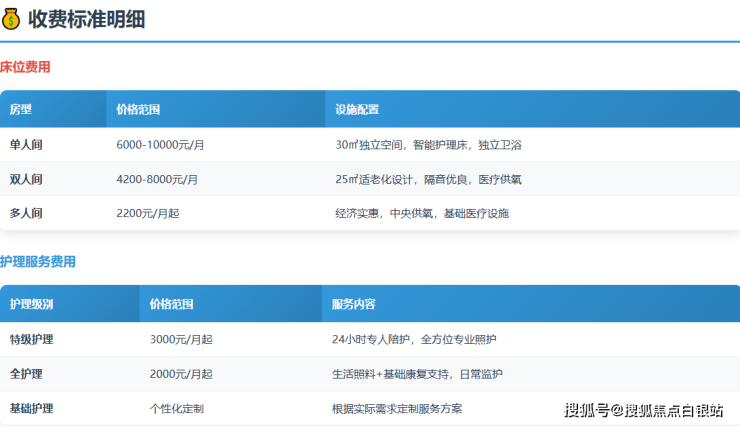Click the 收费标准明细 page title
Screen dimensions: 740x426
(x=86, y=19)
